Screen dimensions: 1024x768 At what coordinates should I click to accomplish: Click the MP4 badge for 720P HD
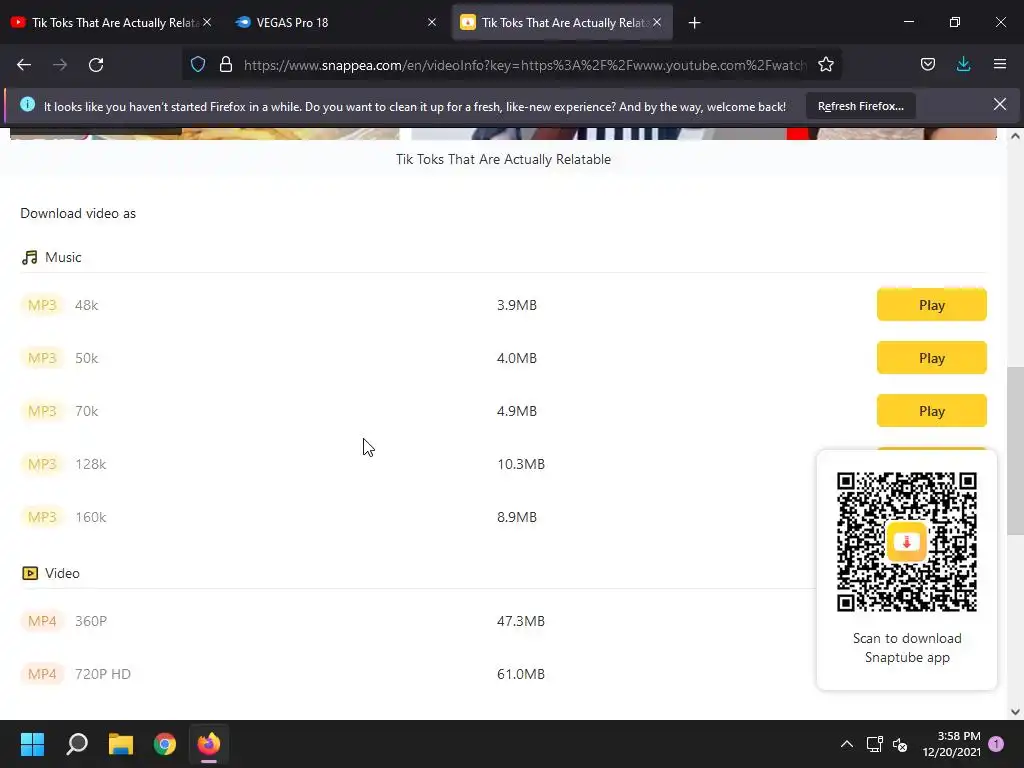42,674
